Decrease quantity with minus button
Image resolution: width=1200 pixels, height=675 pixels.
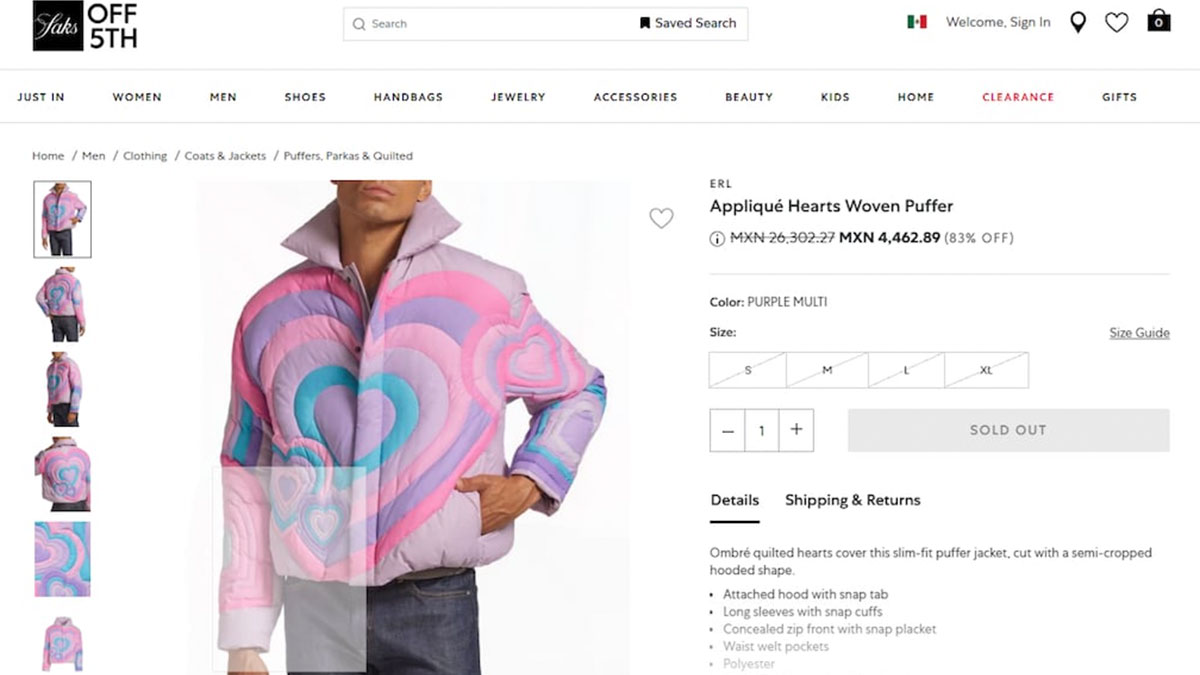tap(728, 430)
